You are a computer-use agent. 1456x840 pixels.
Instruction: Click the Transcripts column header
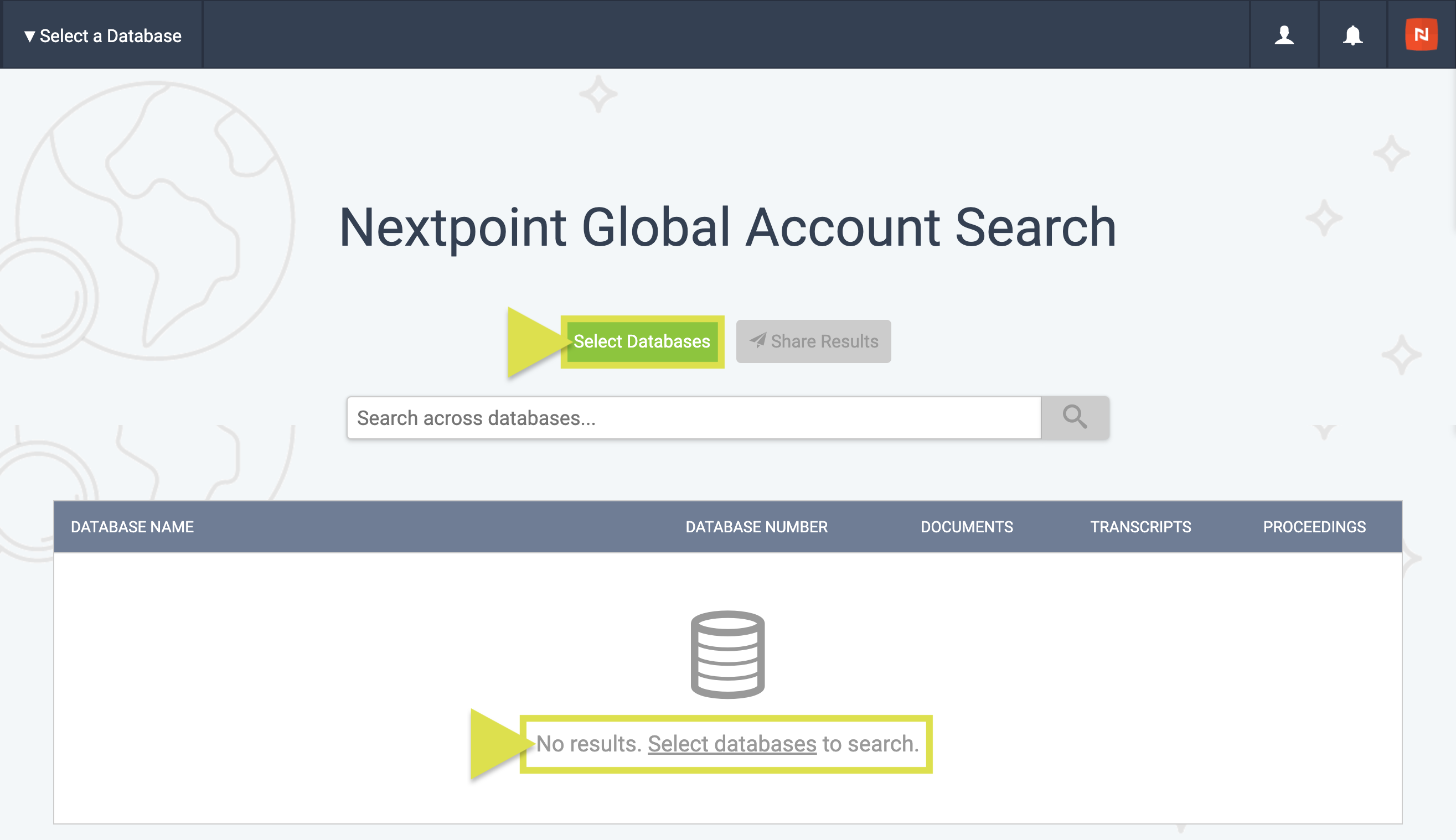[1140, 527]
